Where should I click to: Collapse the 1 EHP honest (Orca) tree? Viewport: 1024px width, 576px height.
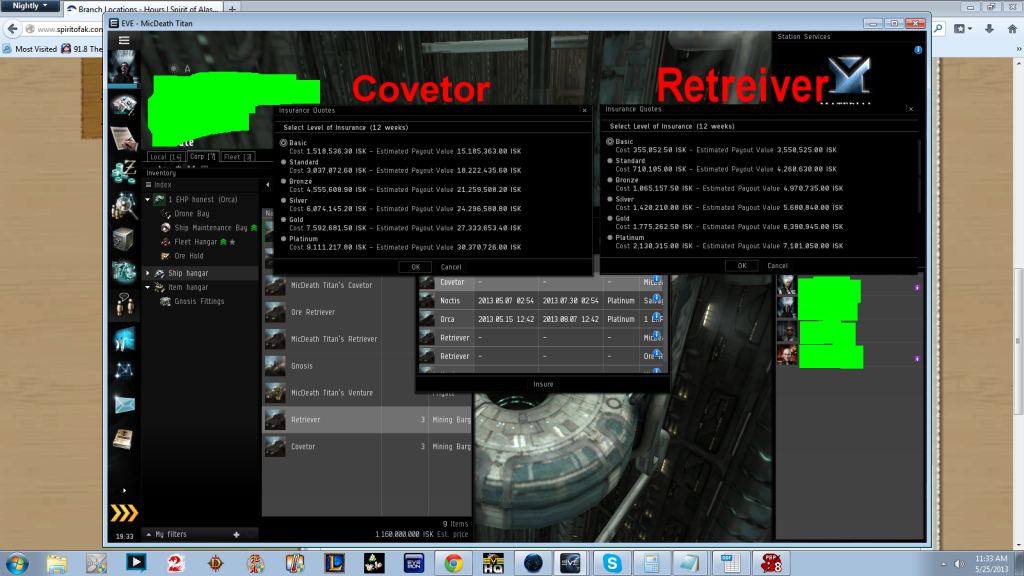click(x=147, y=200)
